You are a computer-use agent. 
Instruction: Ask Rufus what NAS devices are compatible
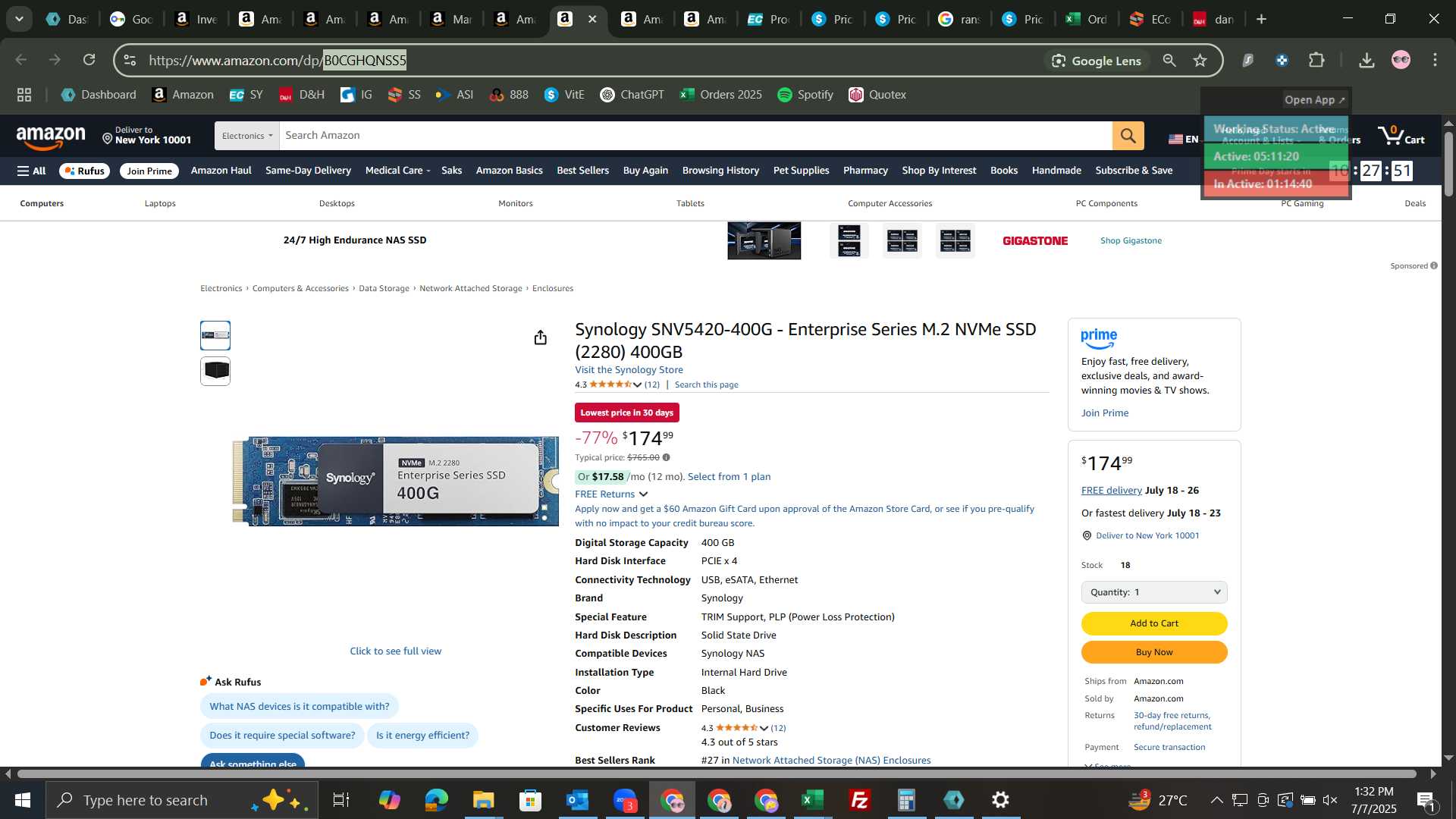click(299, 707)
